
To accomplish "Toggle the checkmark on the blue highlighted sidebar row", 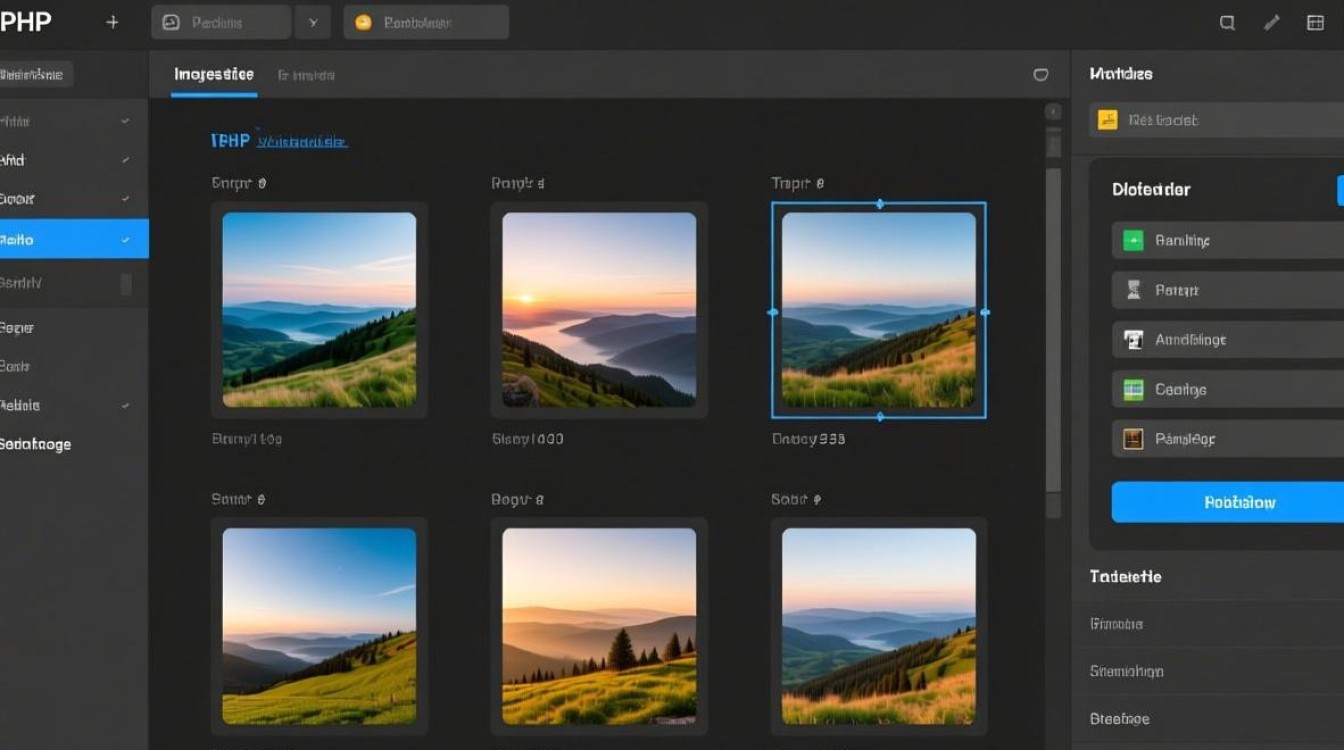I will 125,240.
